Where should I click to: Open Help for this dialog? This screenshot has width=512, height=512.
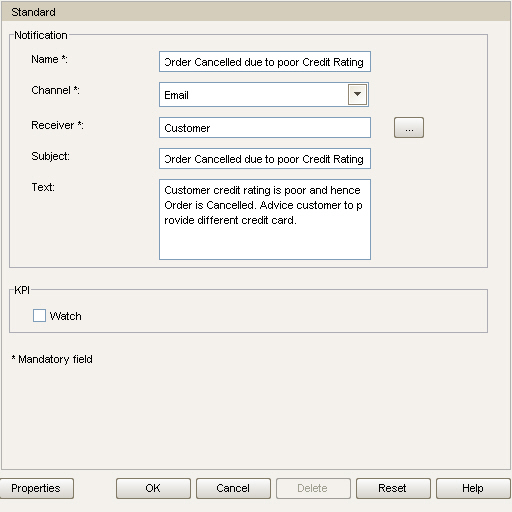tap(473, 488)
